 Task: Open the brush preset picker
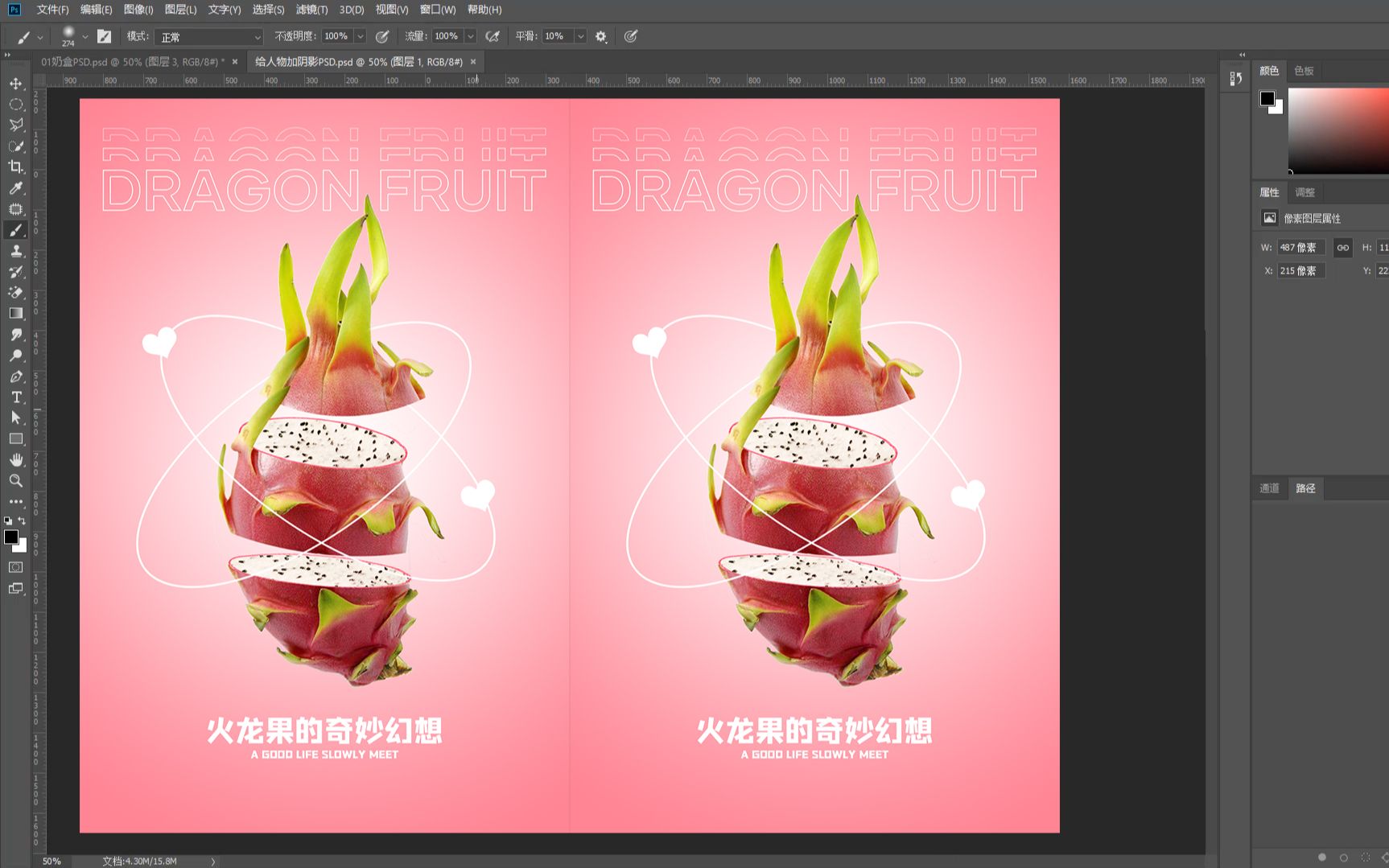pos(84,36)
